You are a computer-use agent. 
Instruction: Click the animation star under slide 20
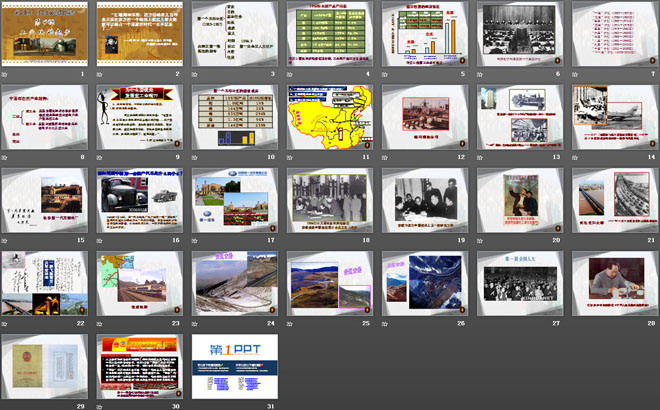click(x=480, y=241)
